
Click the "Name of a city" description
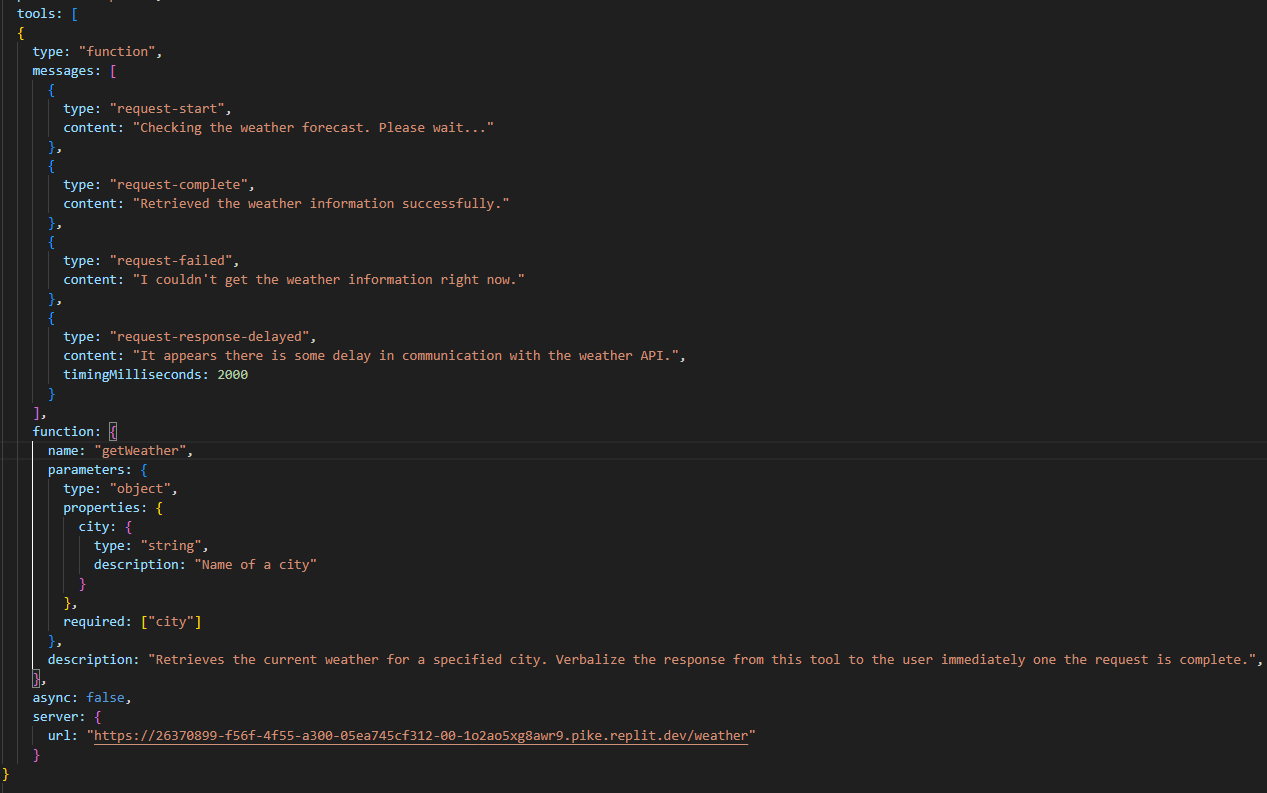click(259, 565)
